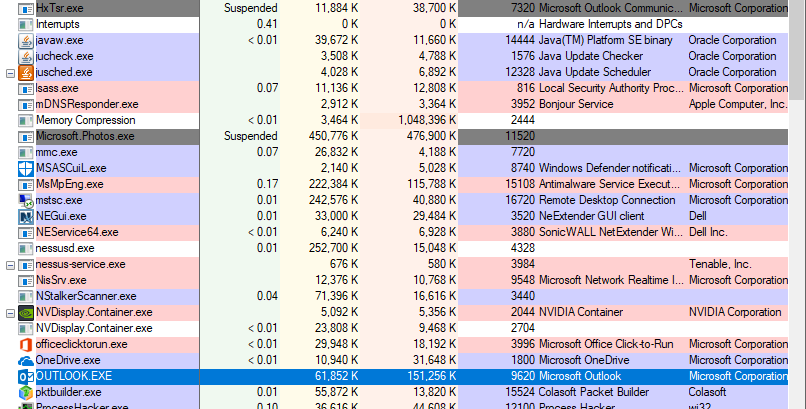Image resolution: width=806 pixels, height=409 pixels.
Task: Click the mmc.exe process icon
Action: 26,153
